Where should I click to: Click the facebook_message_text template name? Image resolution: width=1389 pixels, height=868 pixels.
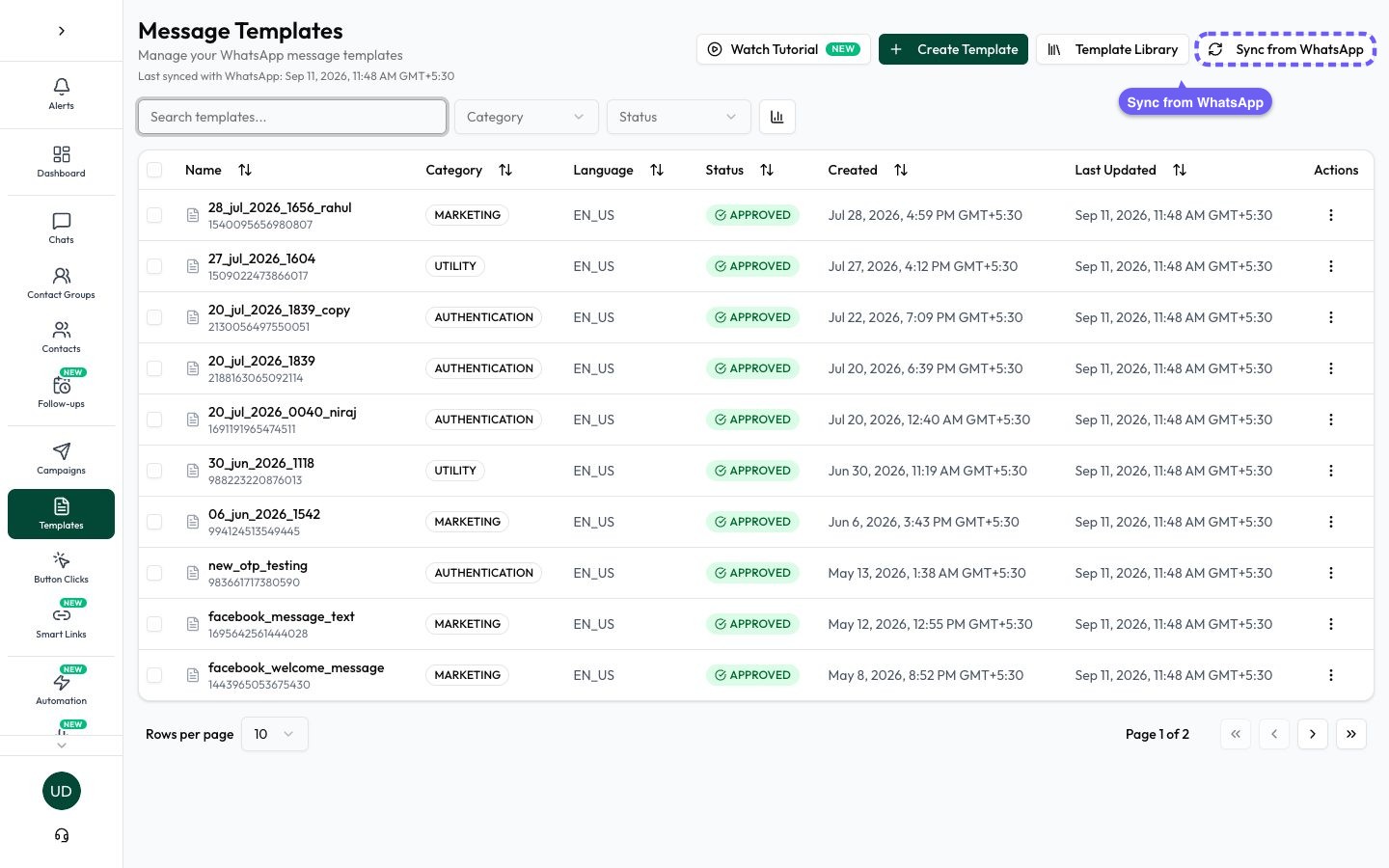282,616
